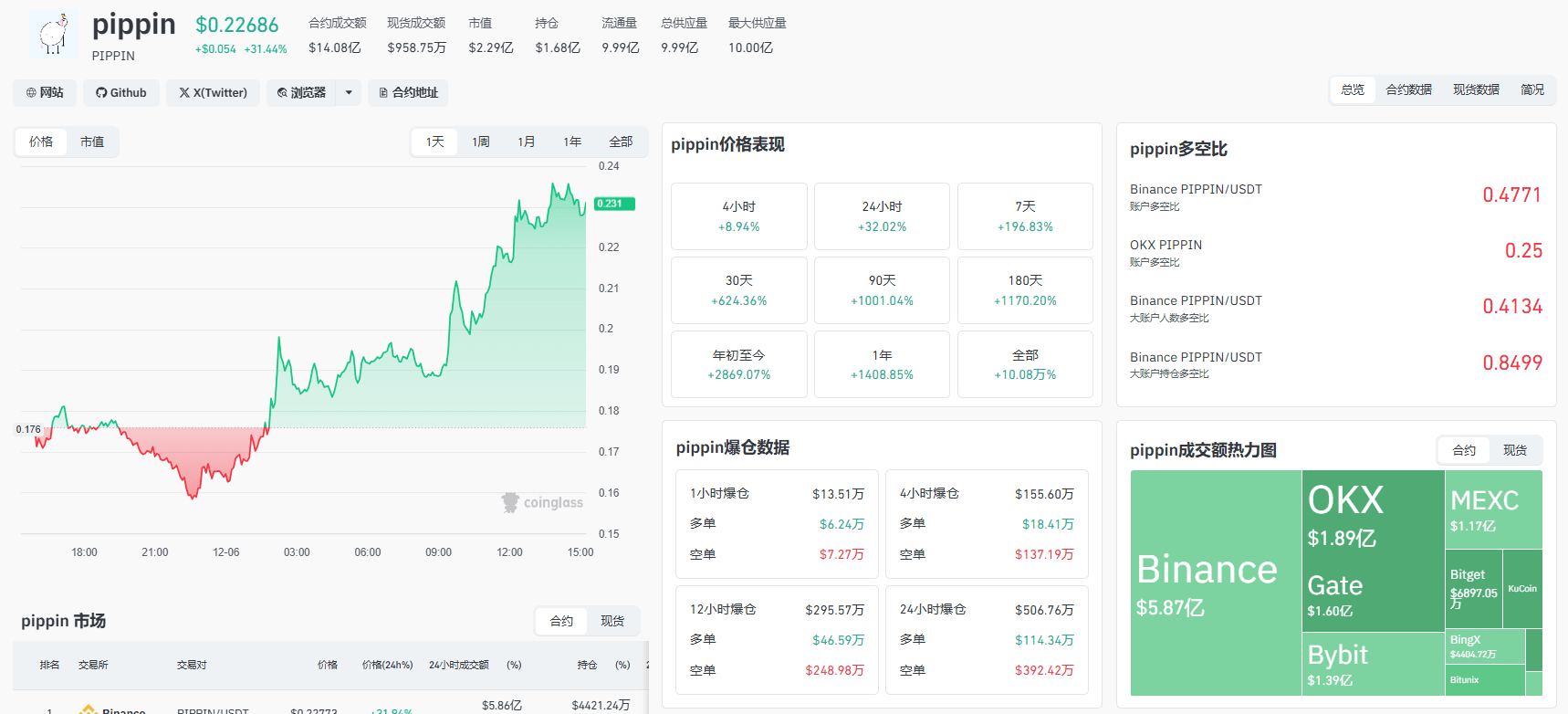
Task: Expand the 浏览器 dropdown arrow
Action: point(349,92)
